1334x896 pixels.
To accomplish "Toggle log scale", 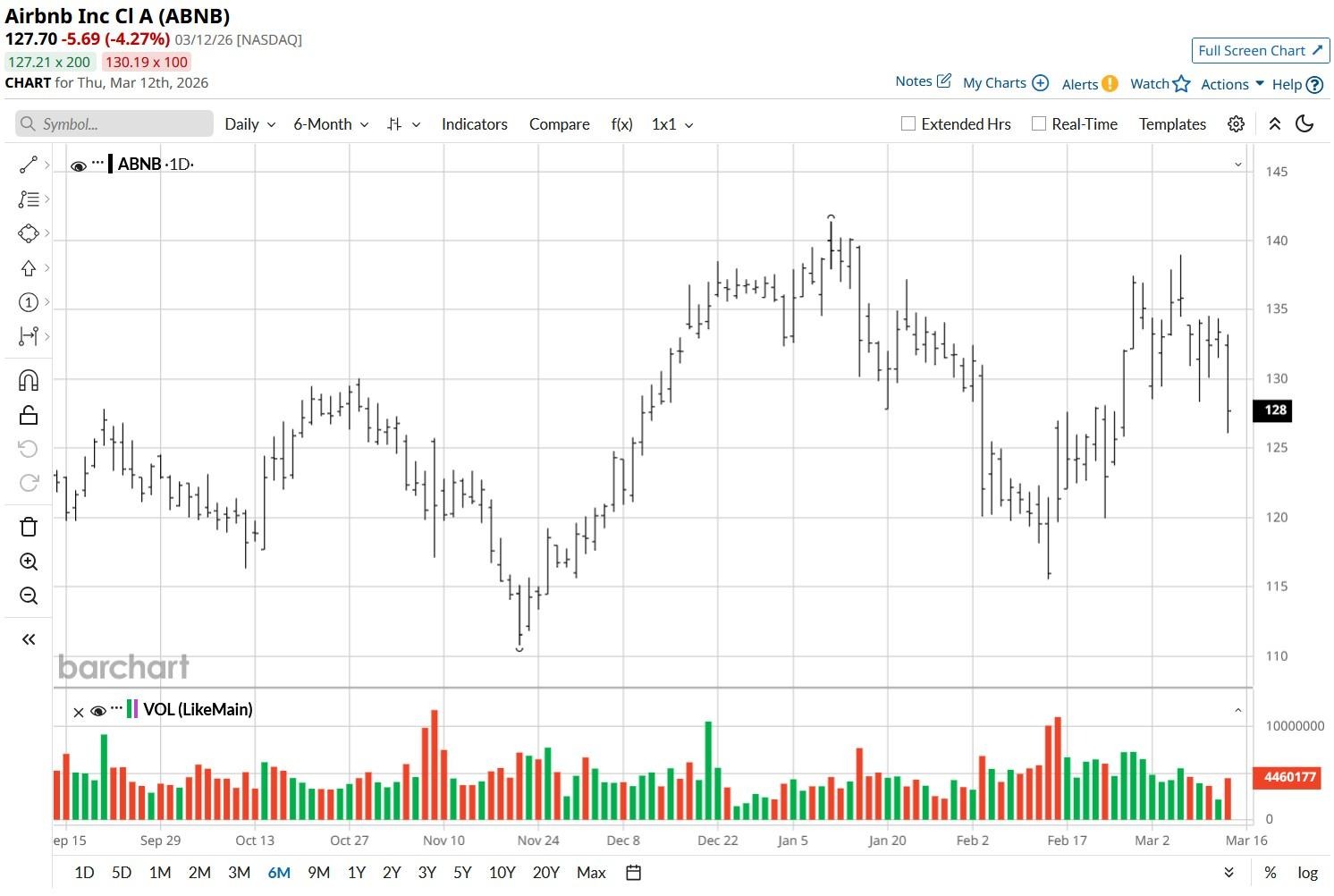I will [1308, 873].
